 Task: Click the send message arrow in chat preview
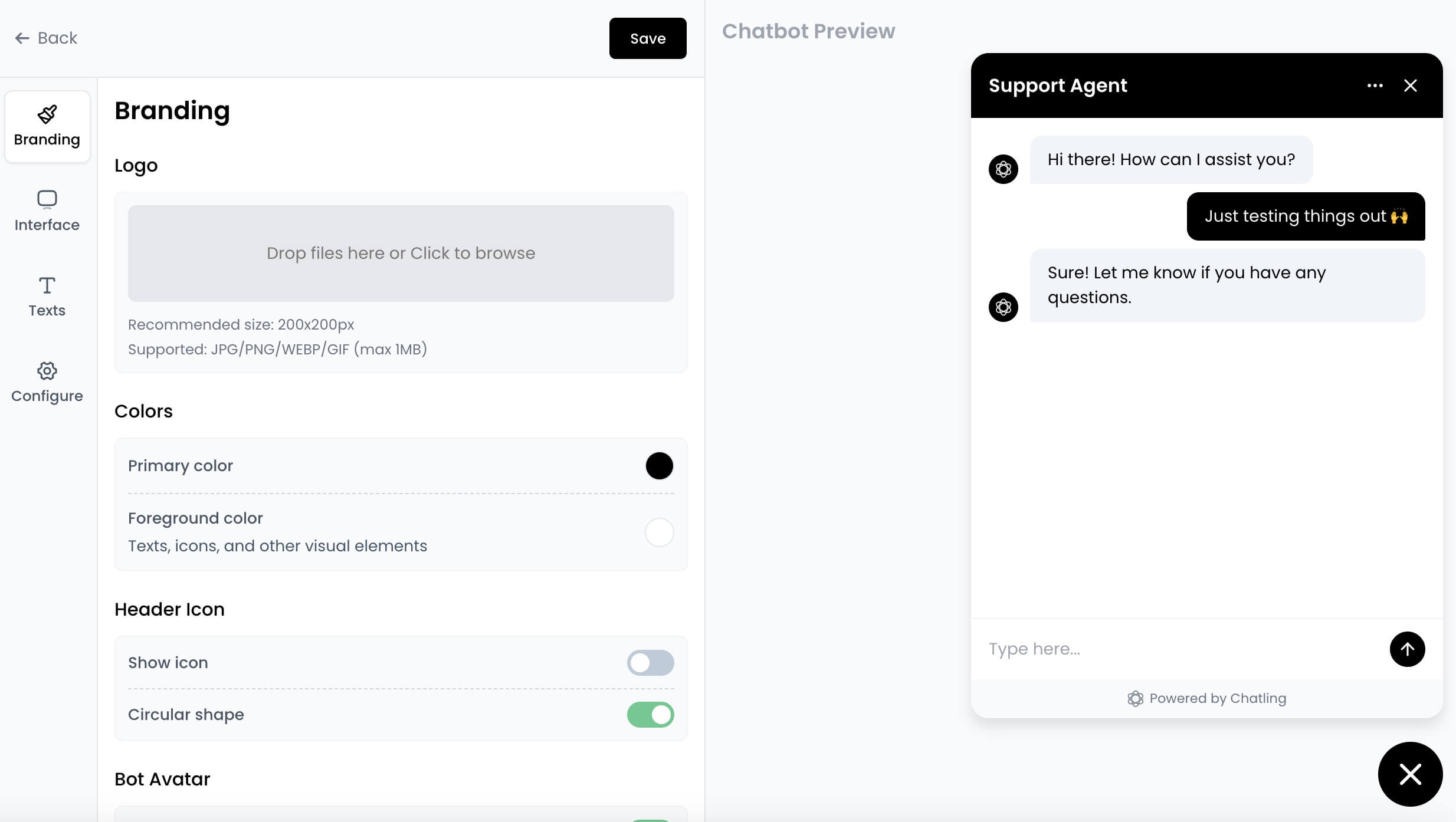click(1406, 649)
